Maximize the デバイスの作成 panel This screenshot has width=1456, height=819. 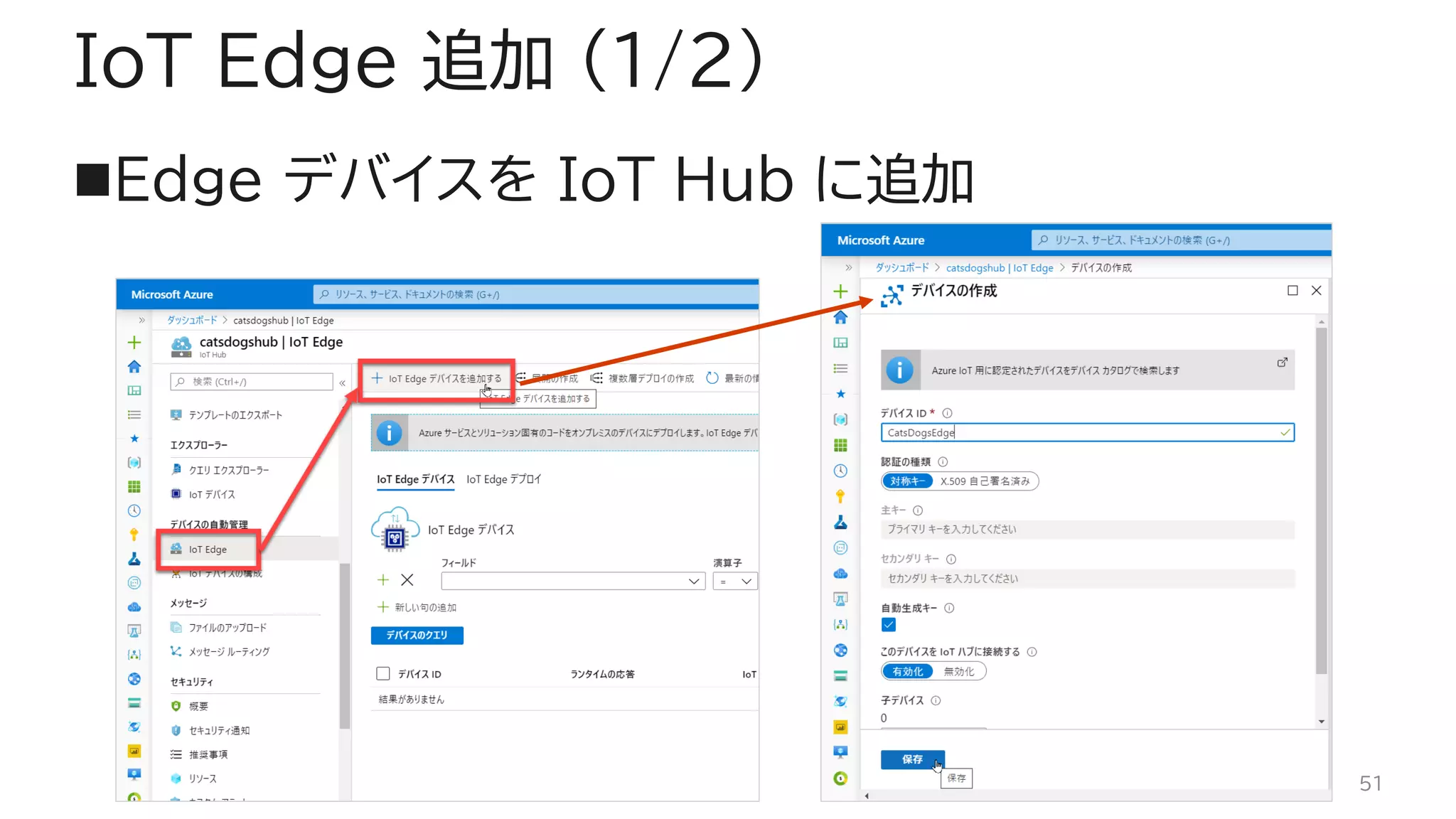1292,290
